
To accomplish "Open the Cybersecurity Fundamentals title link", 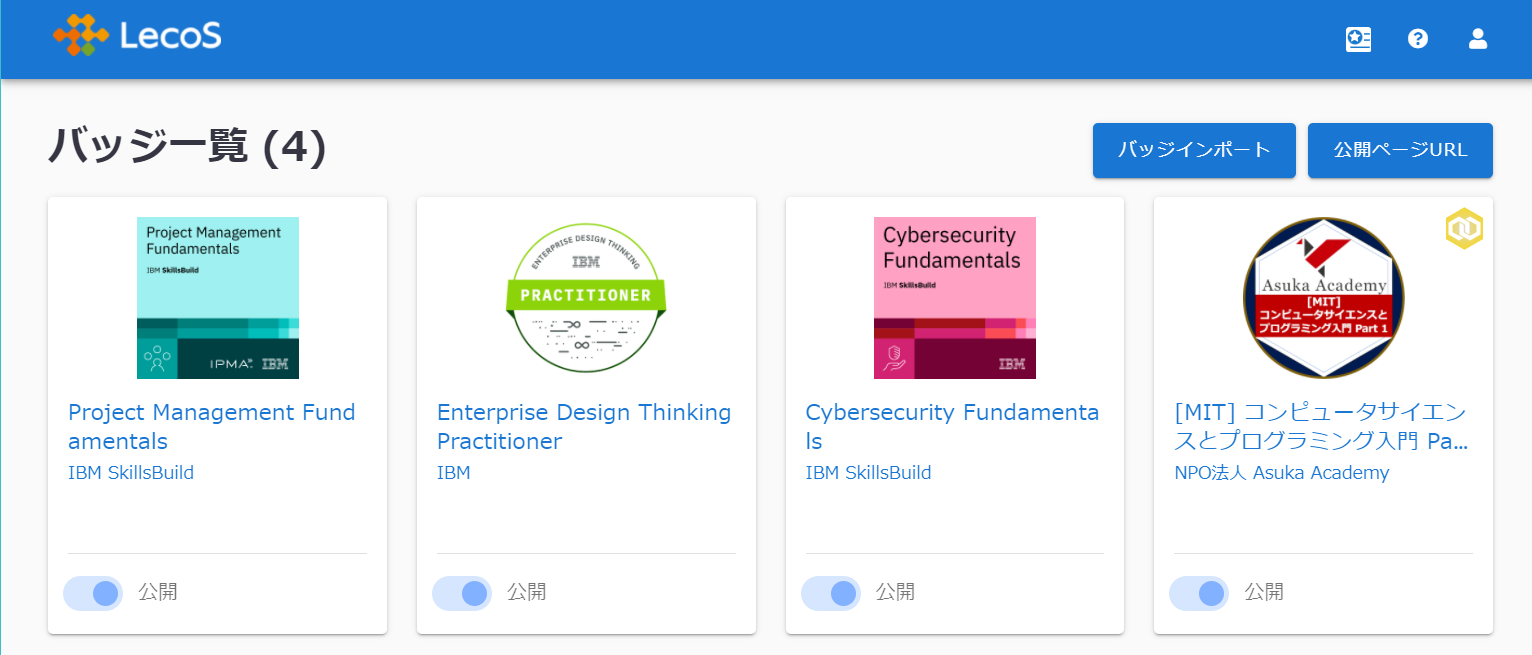I will [952, 427].
